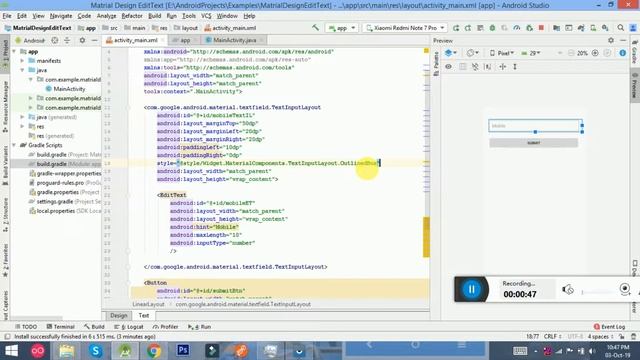Click the Windows Start button

point(11,351)
